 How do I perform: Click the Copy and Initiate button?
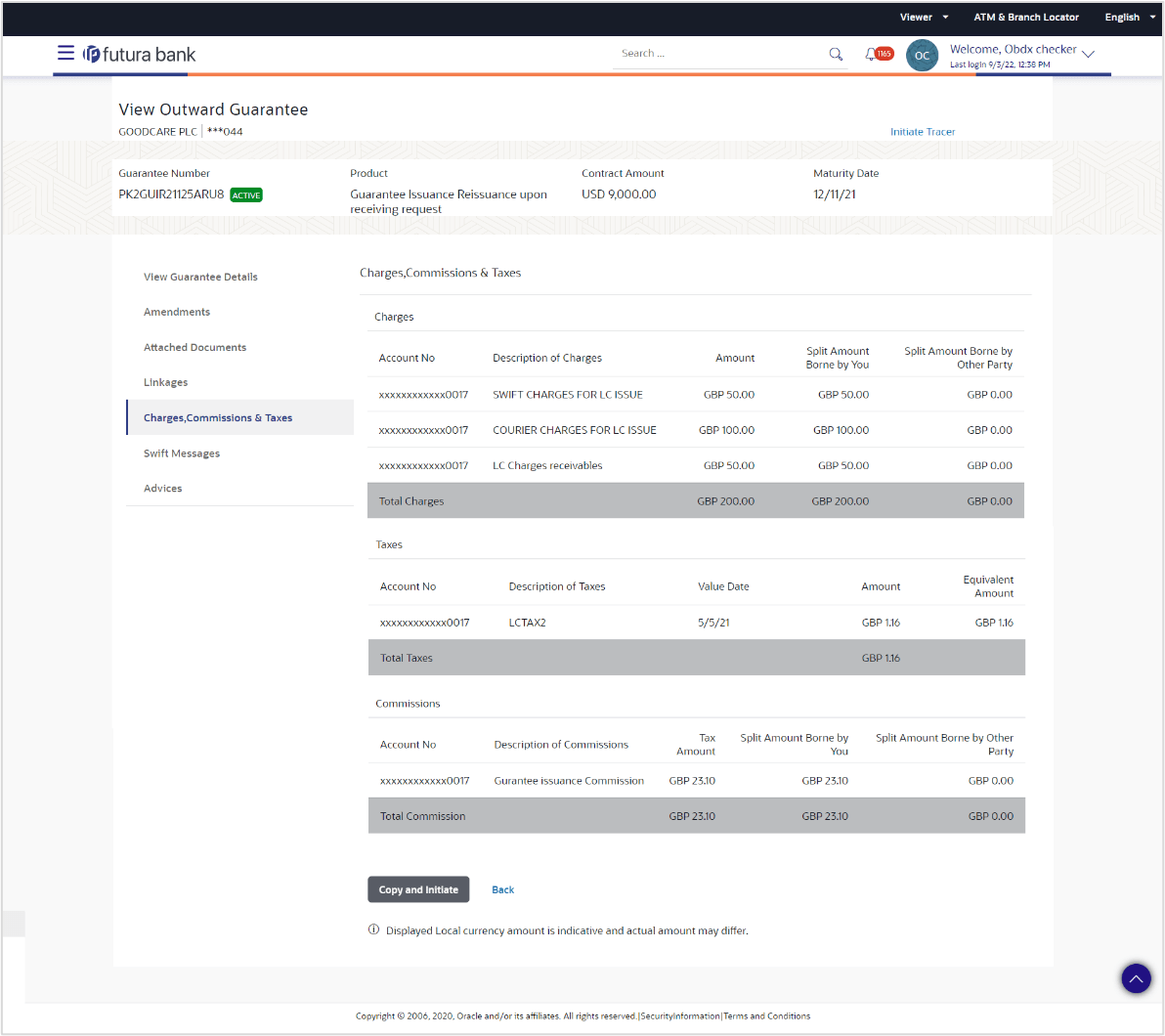pos(418,889)
